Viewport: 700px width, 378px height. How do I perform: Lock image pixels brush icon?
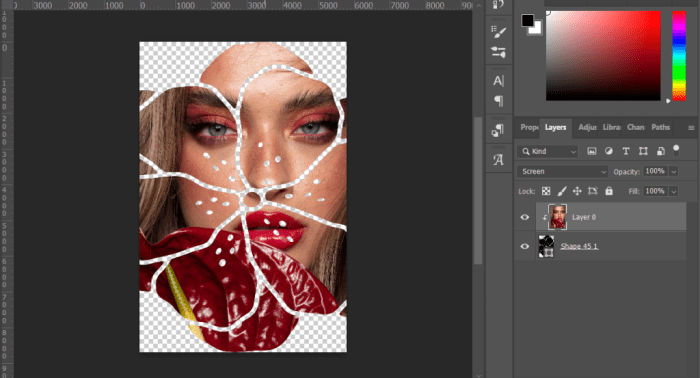(x=562, y=191)
